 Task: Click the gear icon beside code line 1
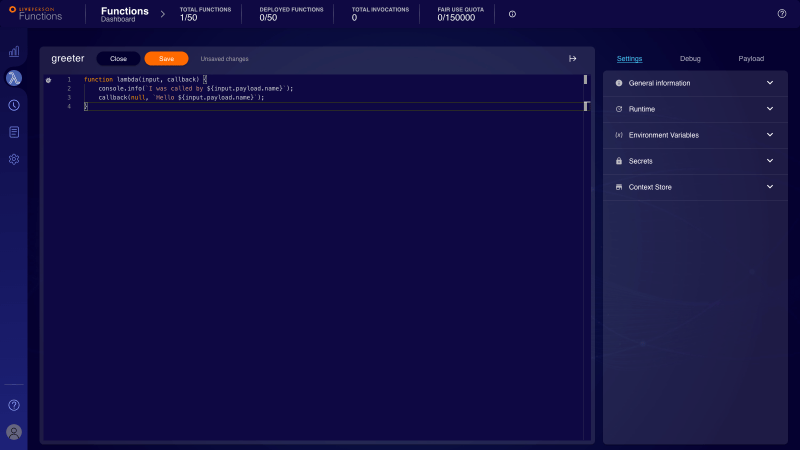[48, 80]
